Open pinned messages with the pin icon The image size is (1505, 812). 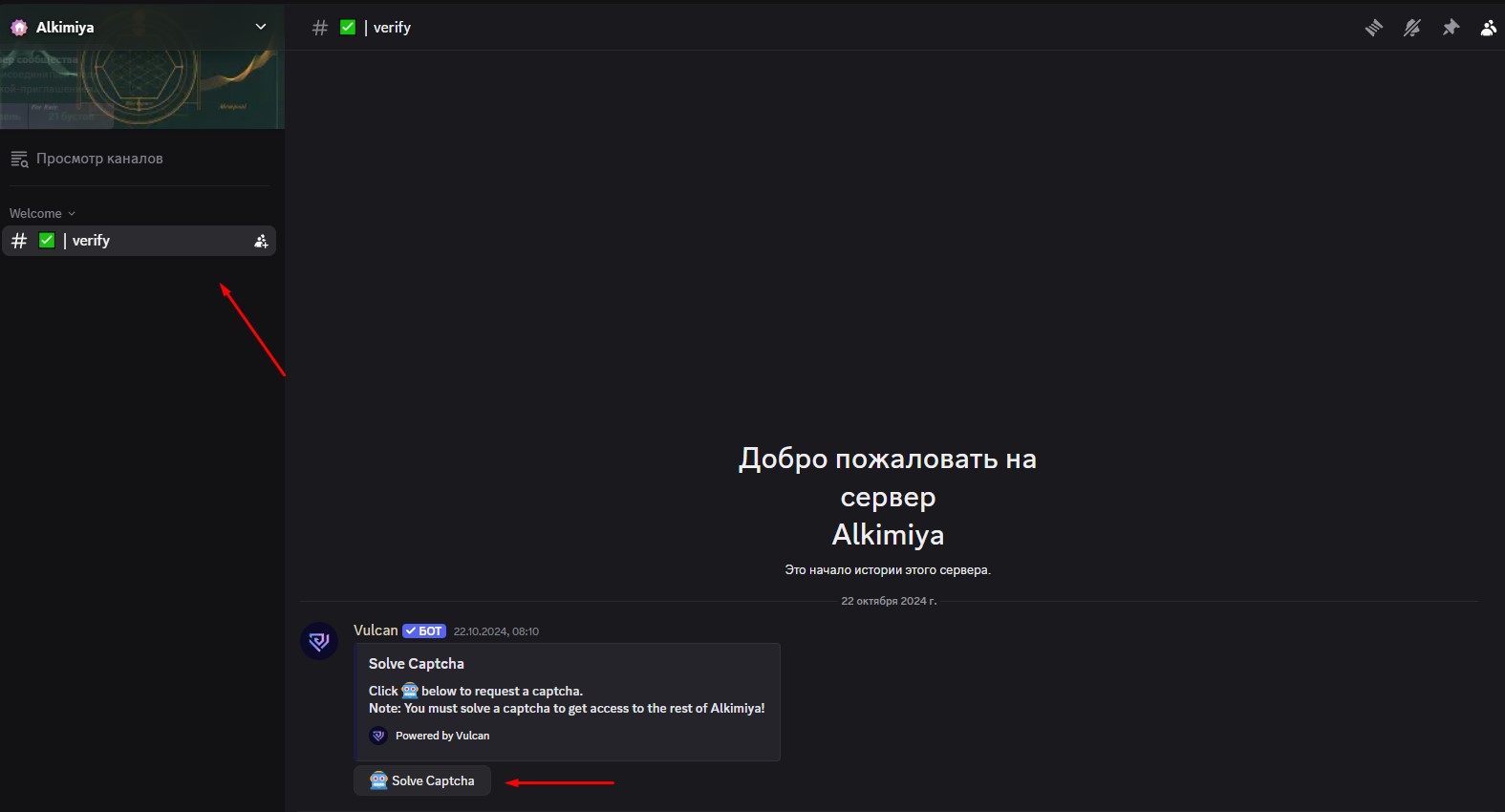[1451, 28]
